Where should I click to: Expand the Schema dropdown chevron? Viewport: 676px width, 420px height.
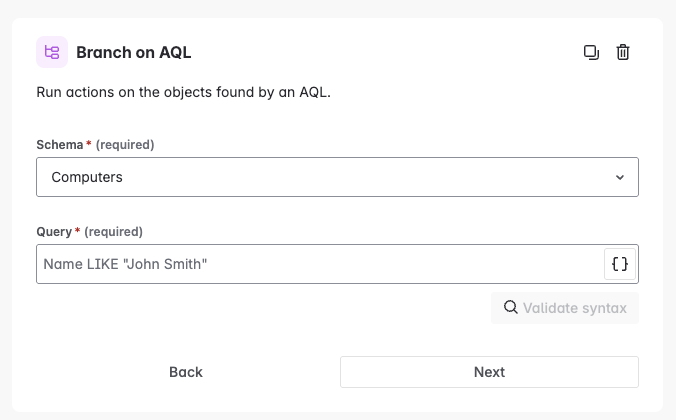click(x=620, y=177)
